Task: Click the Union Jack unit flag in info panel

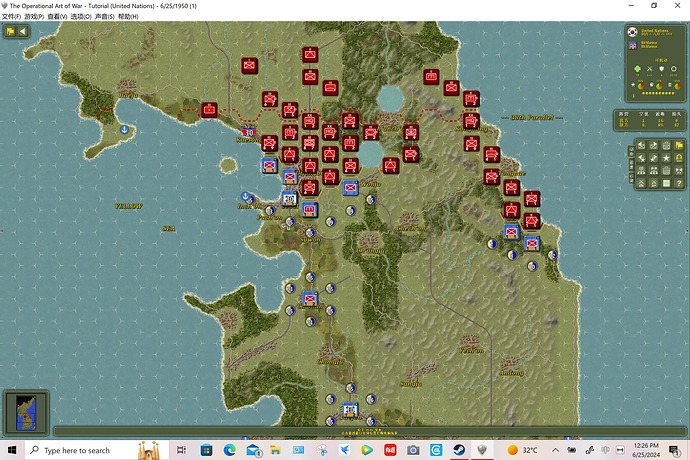Action: (x=633, y=45)
